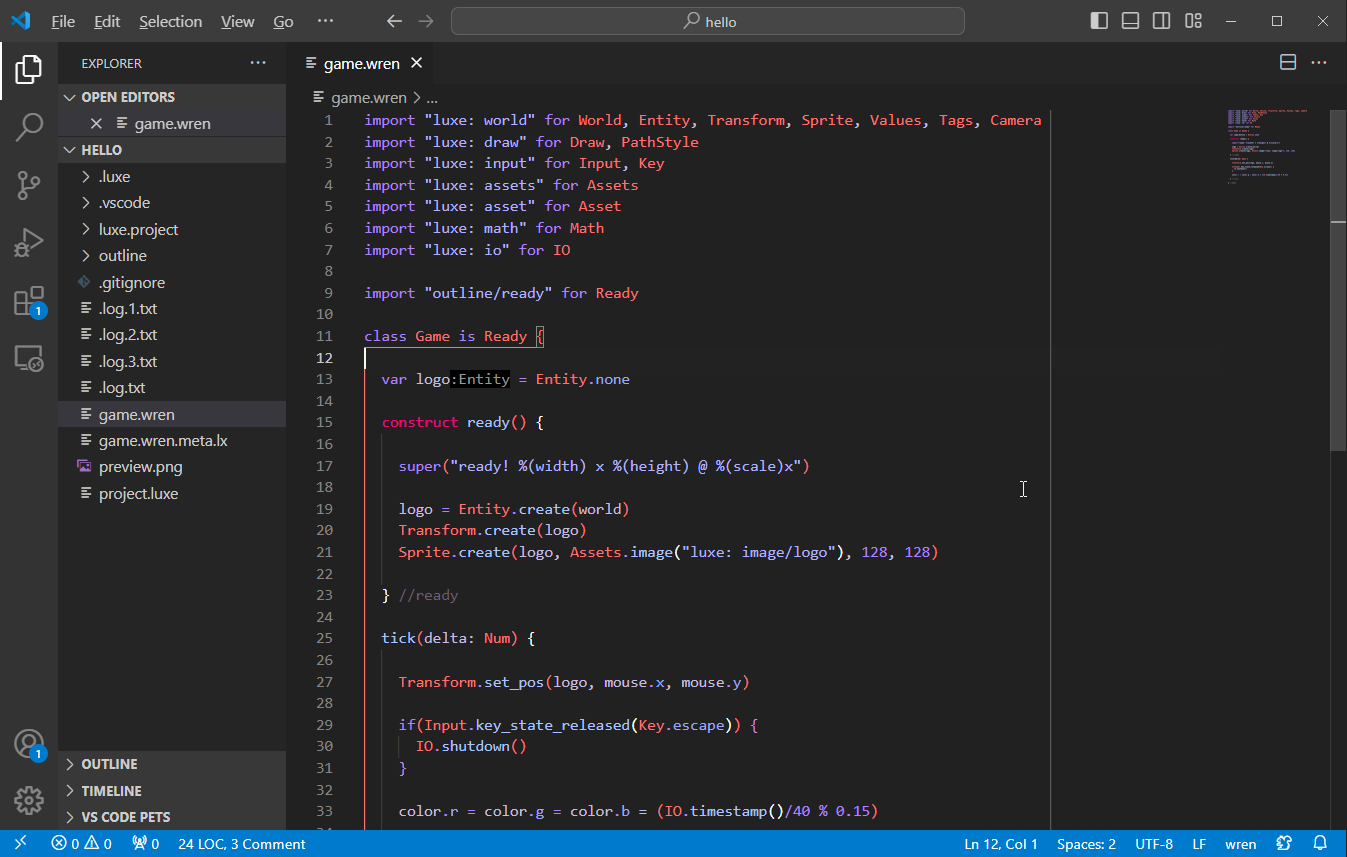The width and height of the screenshot is (1347, 857).
Task: Expand the .luxe folder
Action: pyautogui.click(x=172, y=176)
